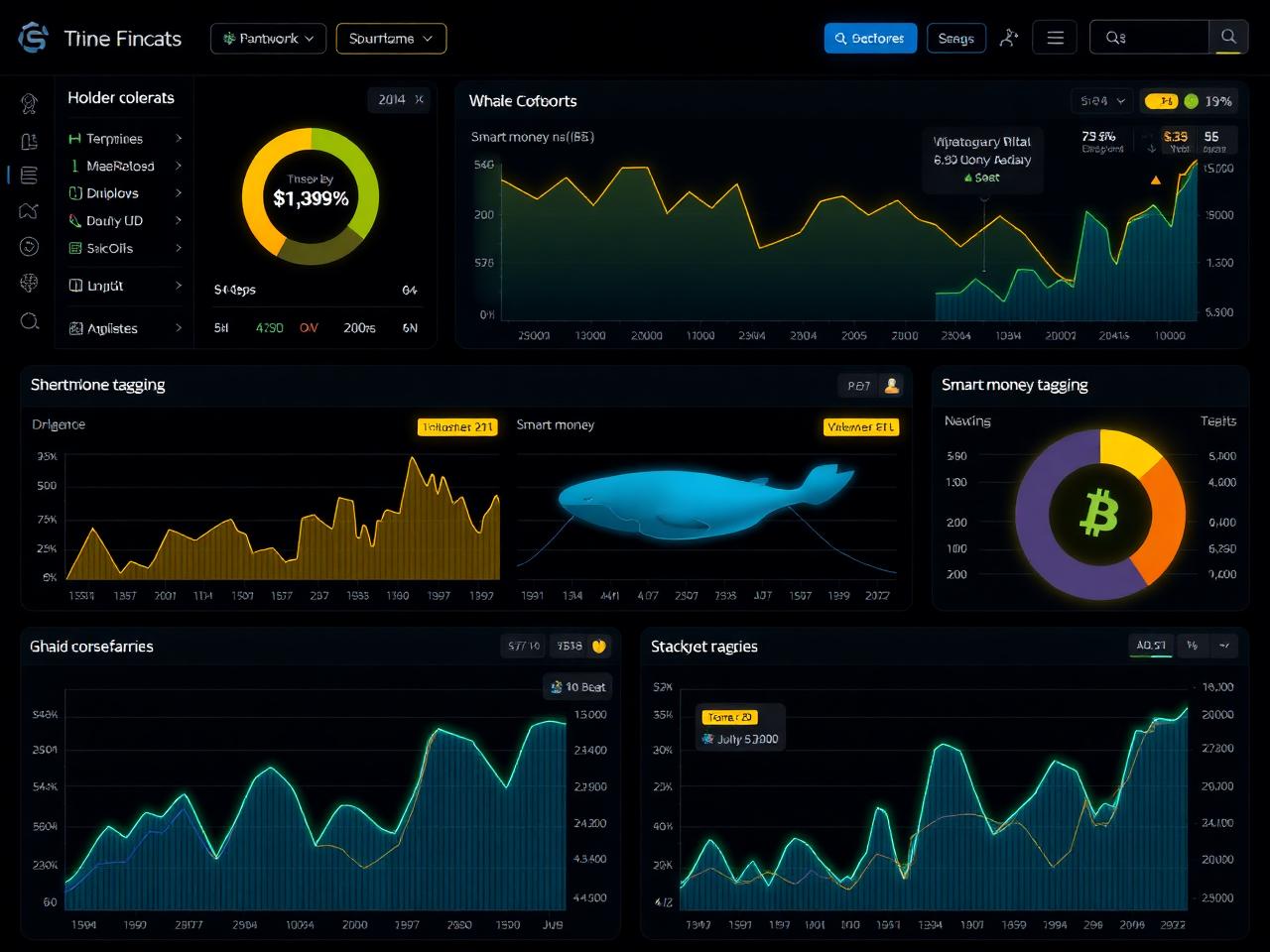Click the Teaits column header
Viewport: 1270px width, 952px height.
click(x=1218, y=421)
